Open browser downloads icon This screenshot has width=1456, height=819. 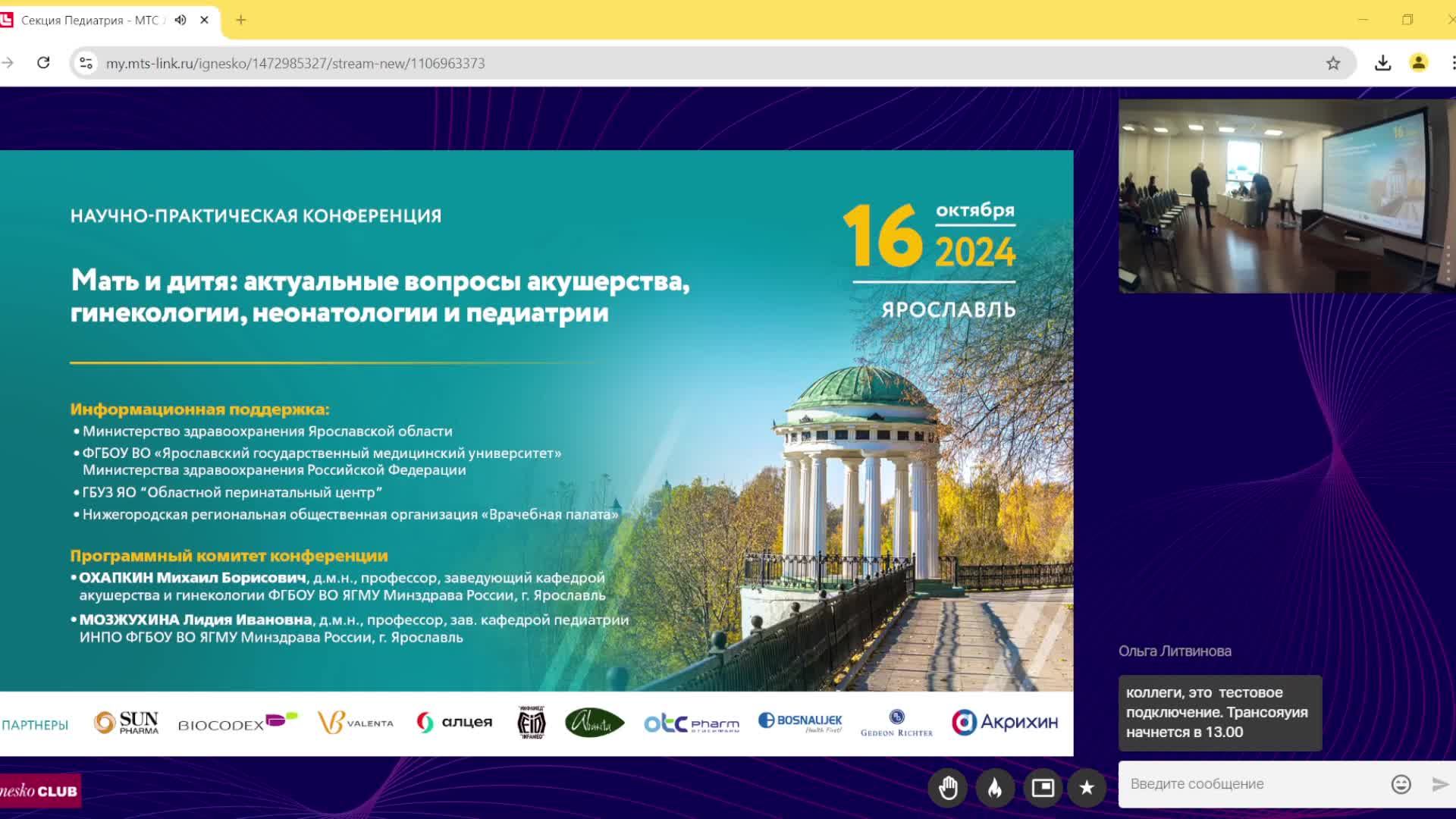(1382, 64)
